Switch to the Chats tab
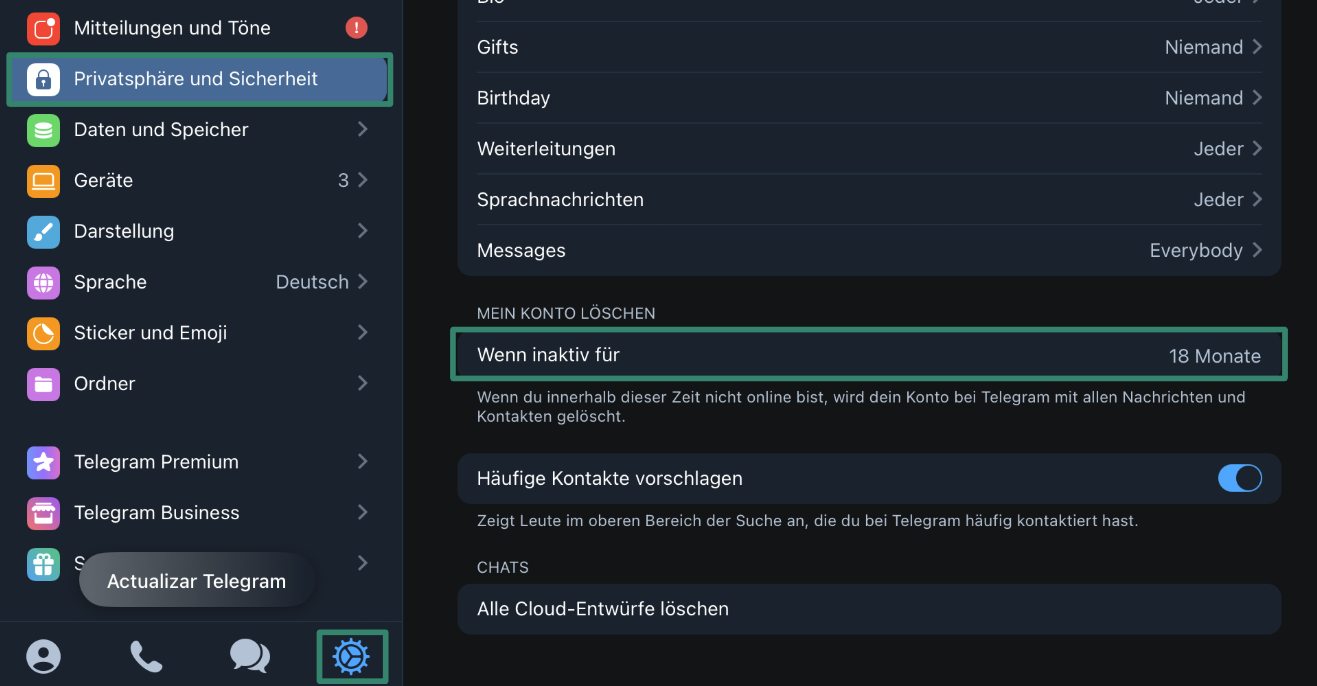 coord(249,657)
